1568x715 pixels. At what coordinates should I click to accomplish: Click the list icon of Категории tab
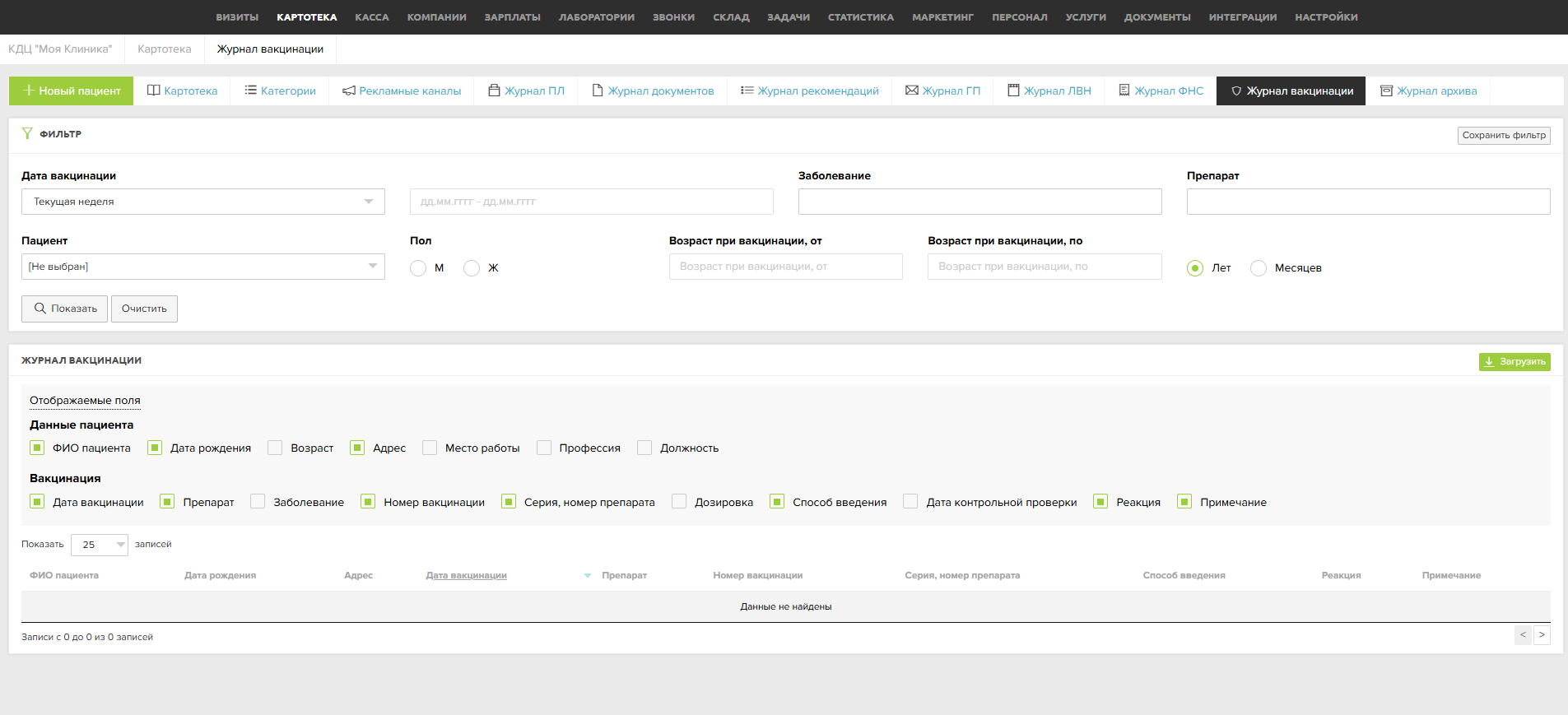251,91
